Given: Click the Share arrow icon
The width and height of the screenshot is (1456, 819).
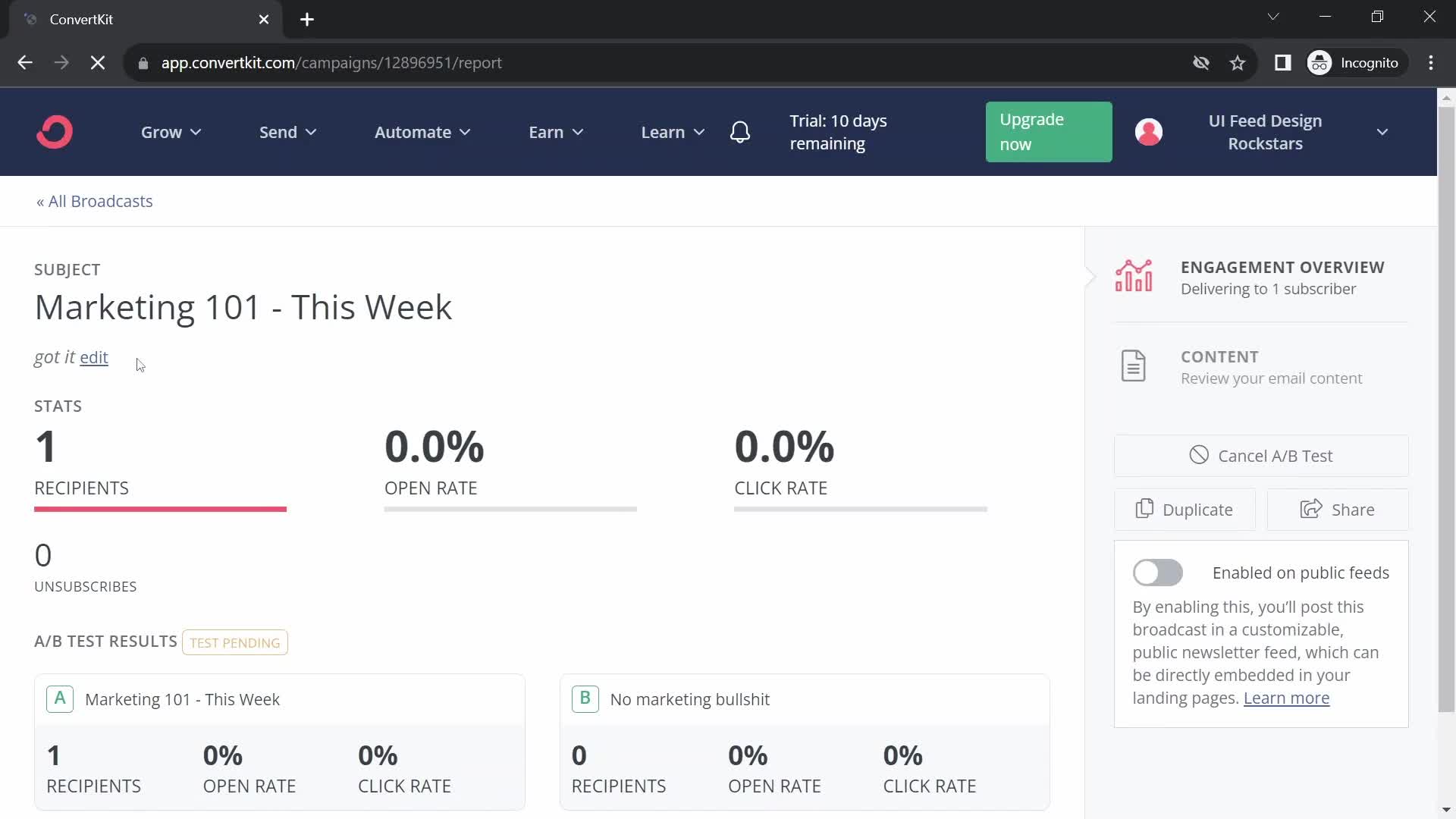Looking at the screenshot, I should (1311, 509).
